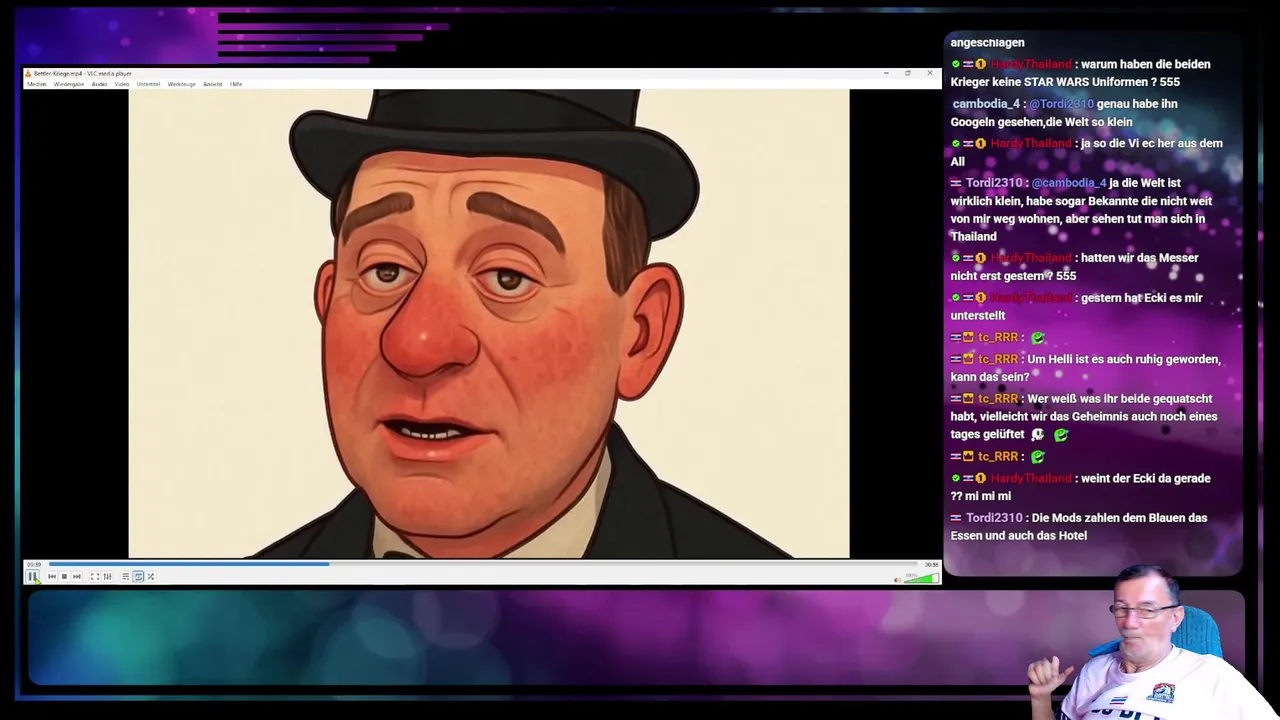Click message 'hatten wir das Messer'
The width and height of the screenshot is (1280, 720).
[1075, 267]
